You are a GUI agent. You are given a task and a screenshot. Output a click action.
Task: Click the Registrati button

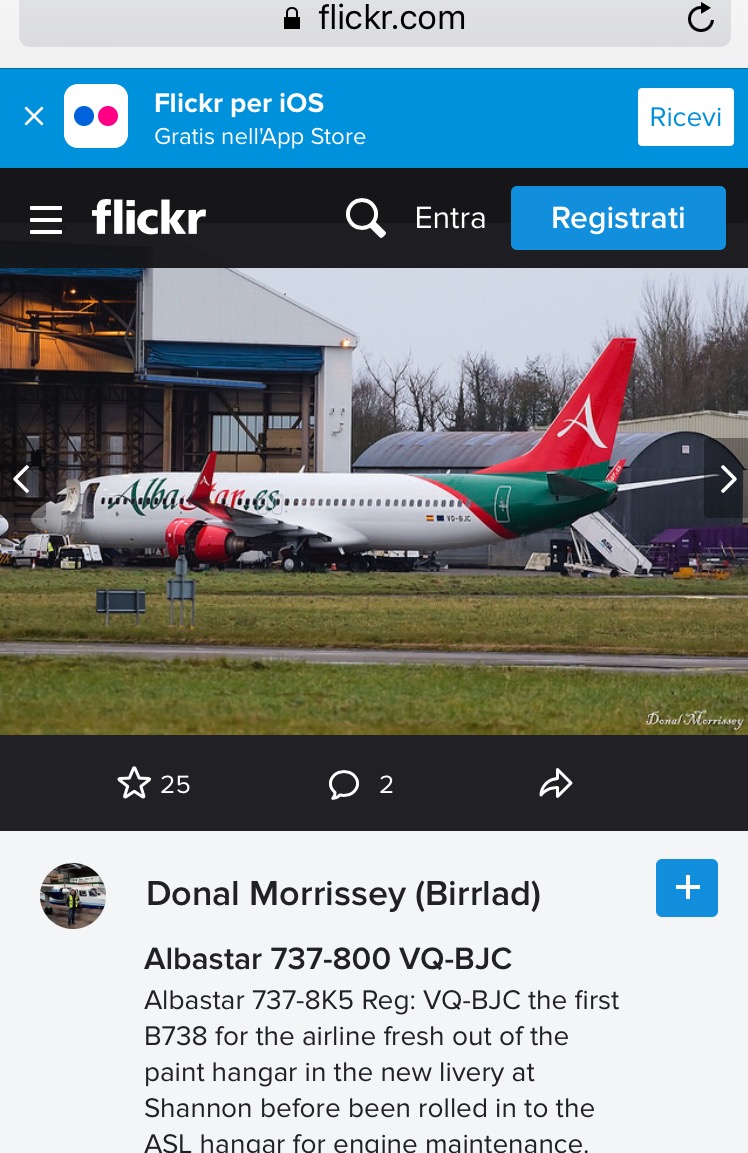pyautogui.click(x=619, y=218)
